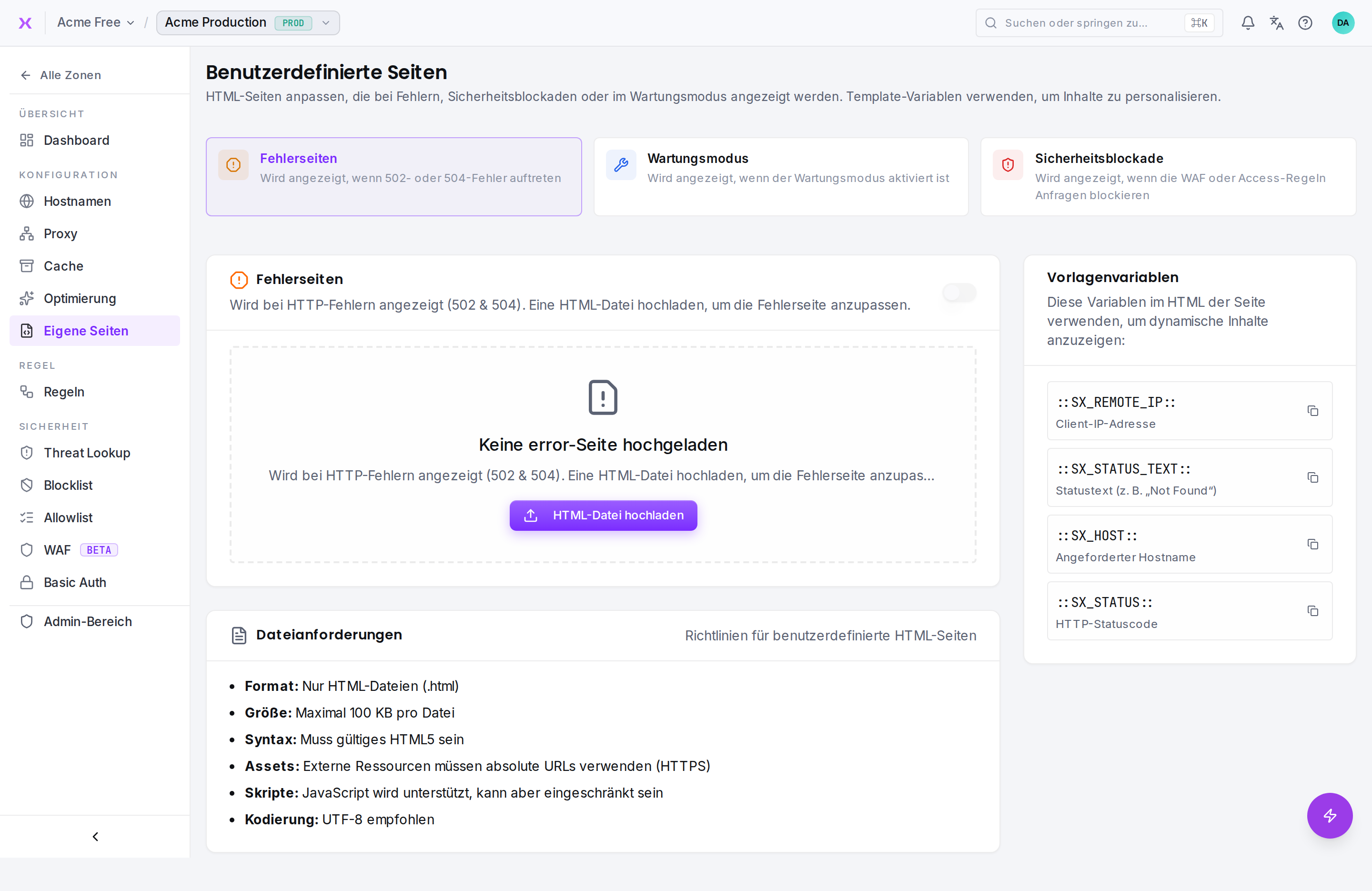
Task: Open Proxy settings in the sidebar
Action: click(x=94, y=233)
